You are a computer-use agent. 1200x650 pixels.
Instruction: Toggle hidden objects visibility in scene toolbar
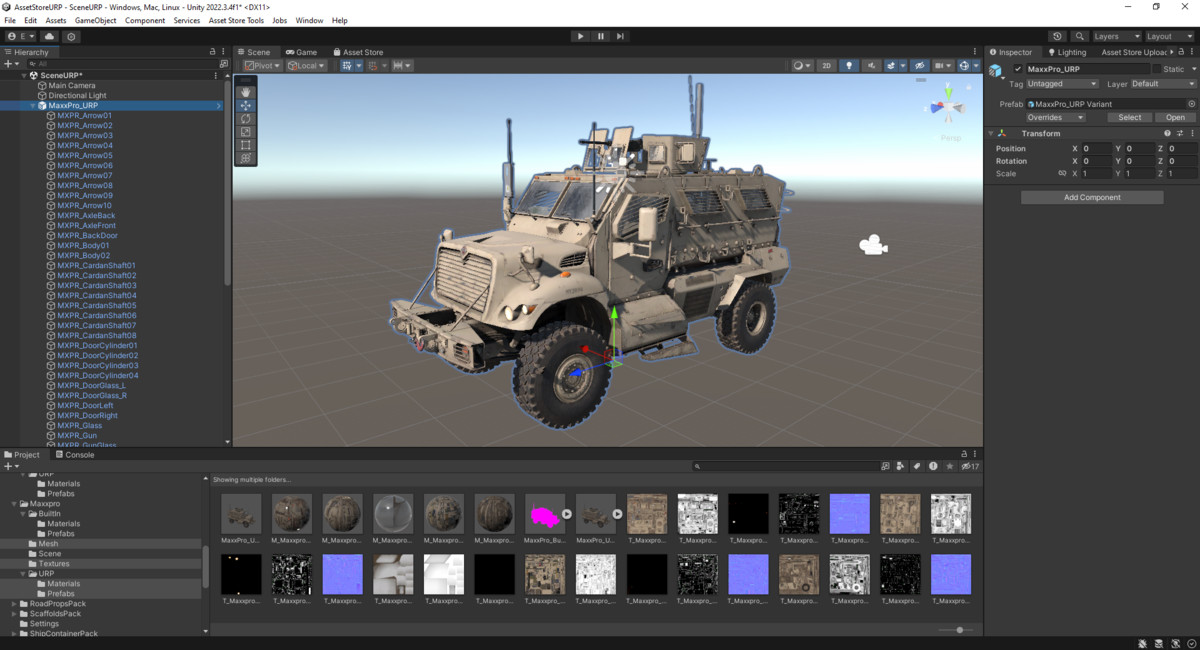918,66
